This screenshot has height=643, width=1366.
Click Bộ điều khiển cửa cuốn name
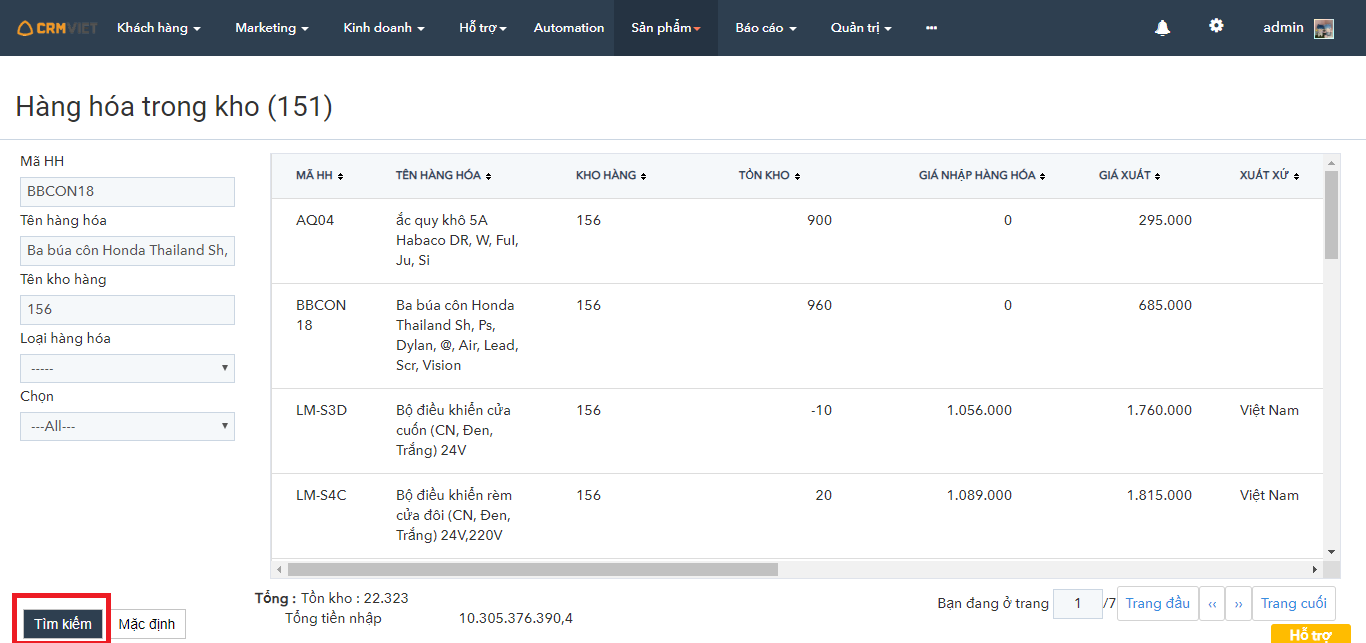pyautogui.click(x=454, y=430)
